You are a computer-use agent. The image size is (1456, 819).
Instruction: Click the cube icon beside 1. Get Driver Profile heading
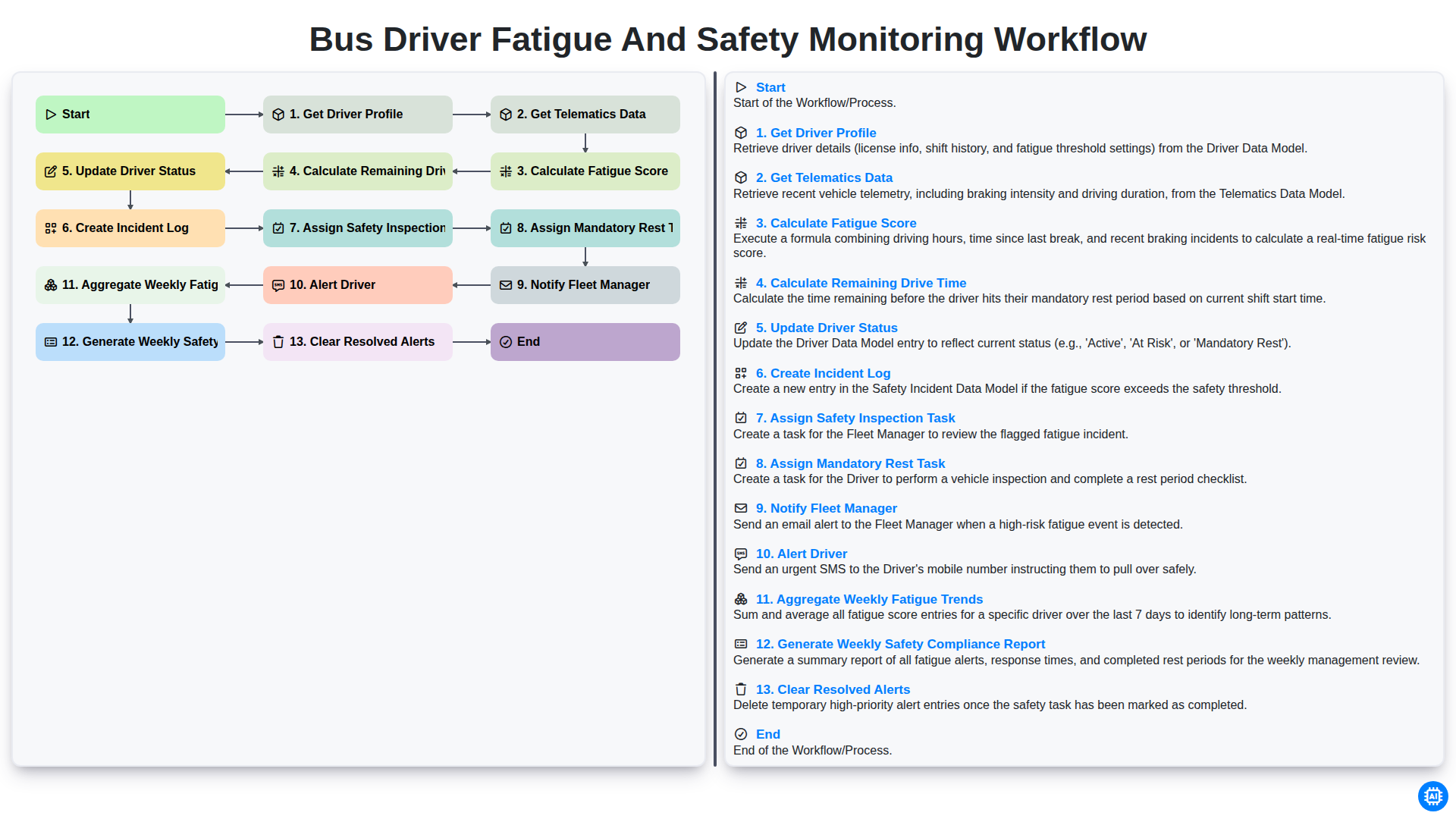[x=741, y=133]
